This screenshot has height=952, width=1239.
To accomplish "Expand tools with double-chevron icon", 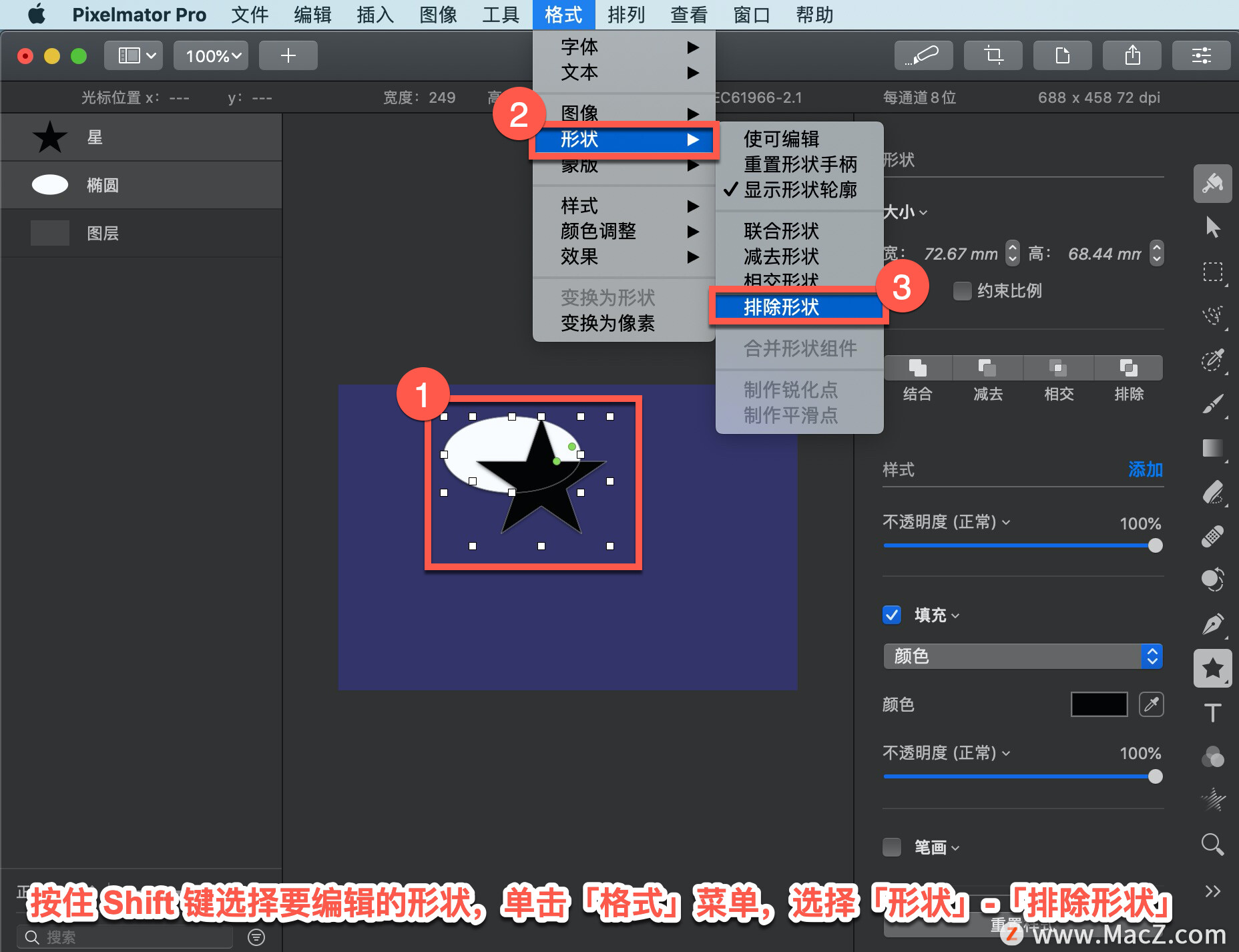I will click(1212, 891).
